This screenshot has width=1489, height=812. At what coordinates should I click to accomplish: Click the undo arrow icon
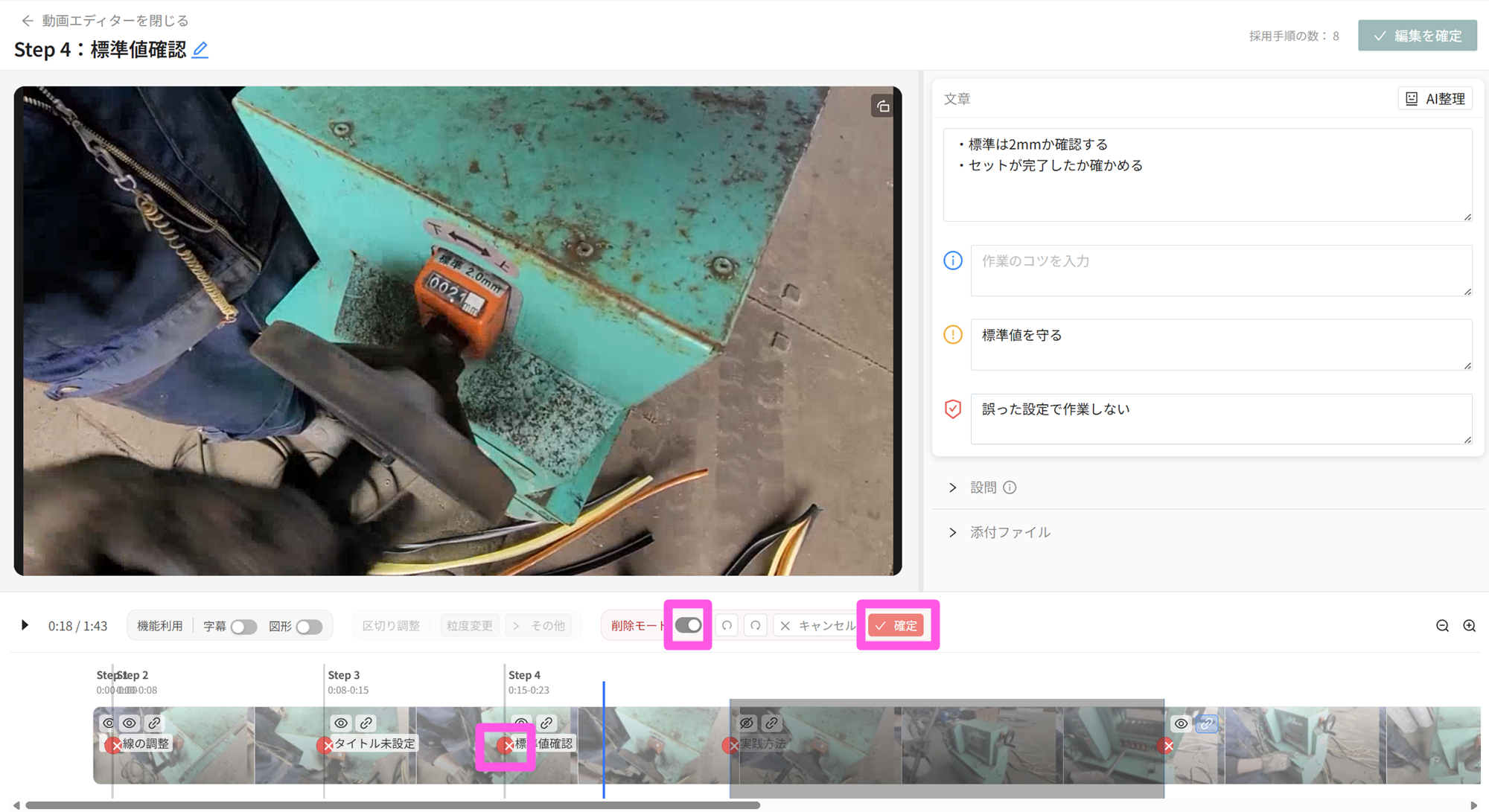727,625
